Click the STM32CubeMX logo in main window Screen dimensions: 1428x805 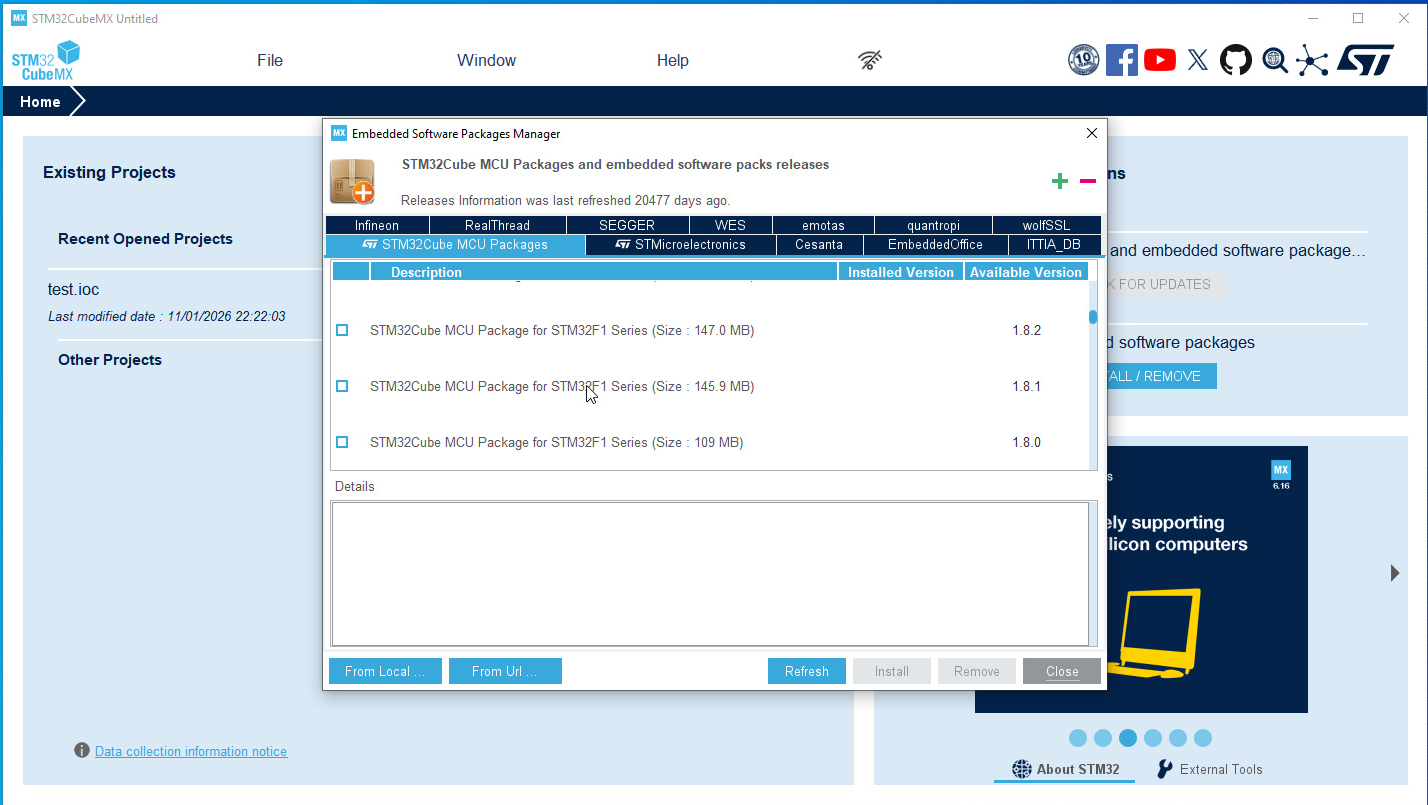click(45, 61)
